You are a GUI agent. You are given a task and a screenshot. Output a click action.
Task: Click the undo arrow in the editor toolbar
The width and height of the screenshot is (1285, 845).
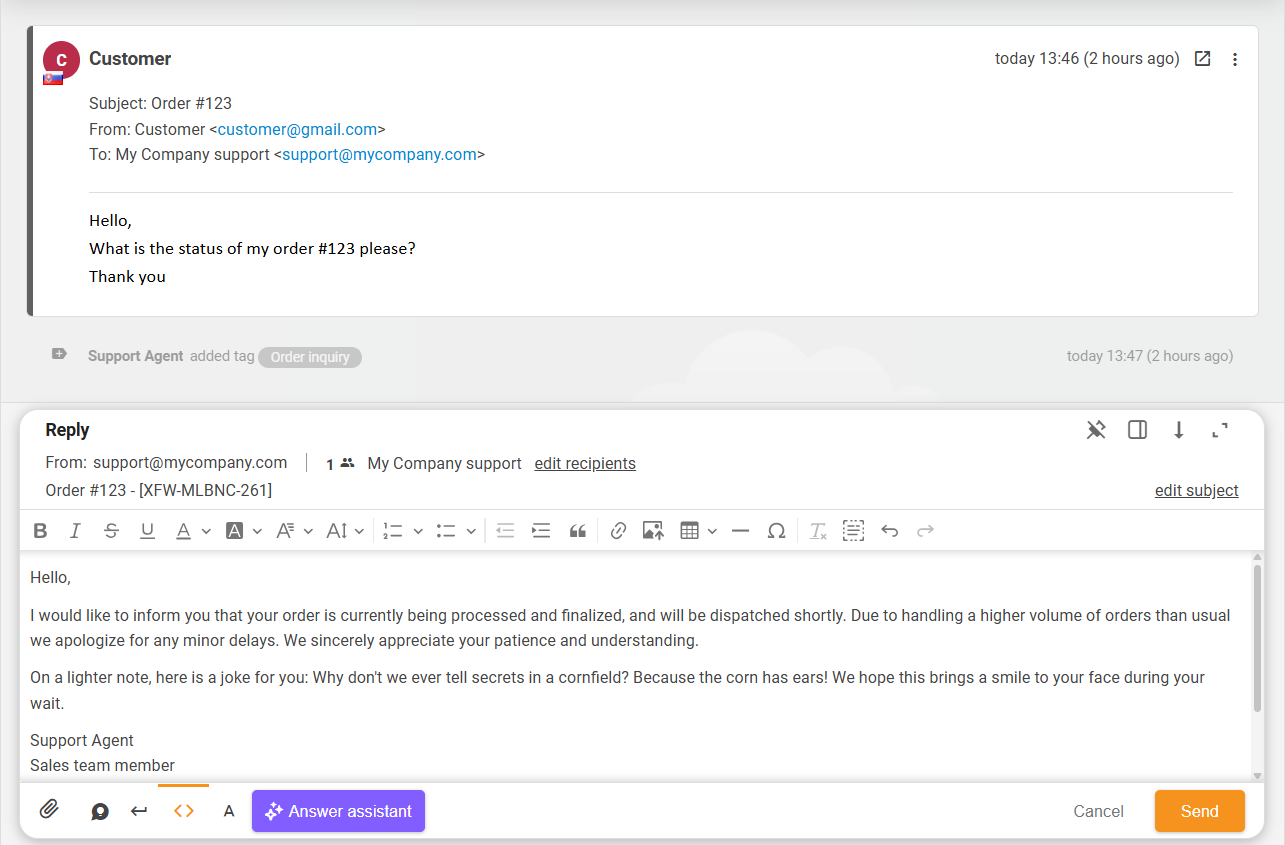(889, 531)
